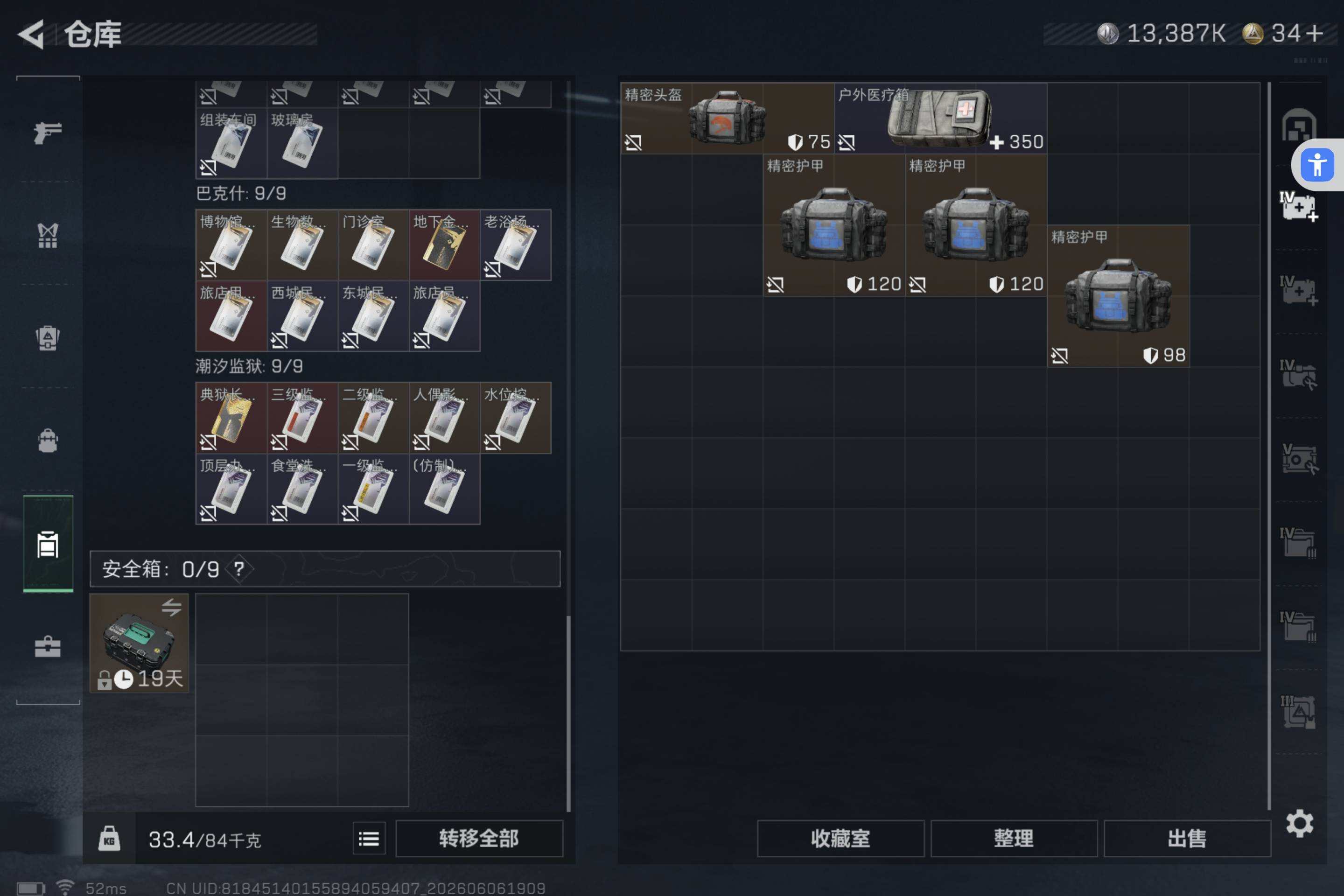Select the 博物馆 keycard
The image size is (1344, 896).
pos(231,245)
